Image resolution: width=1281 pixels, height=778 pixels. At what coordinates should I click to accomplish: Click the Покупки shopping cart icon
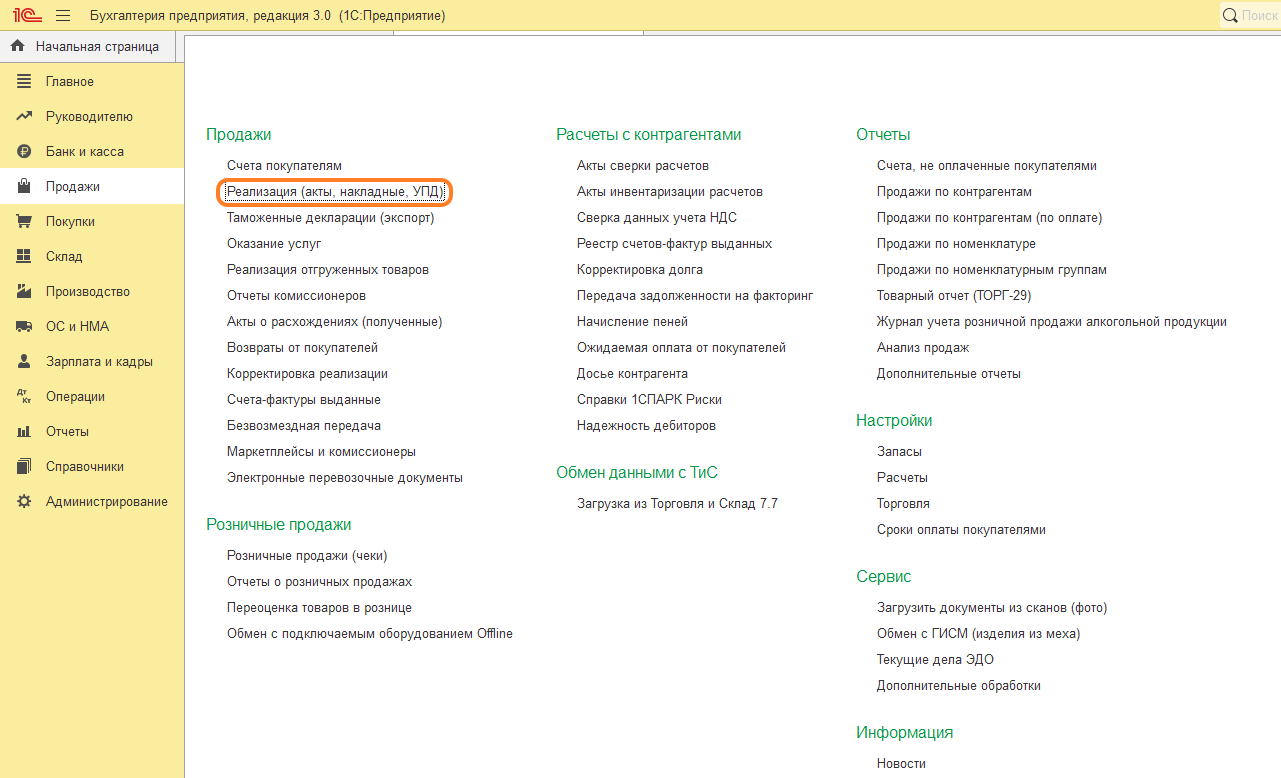pos(25,222)
